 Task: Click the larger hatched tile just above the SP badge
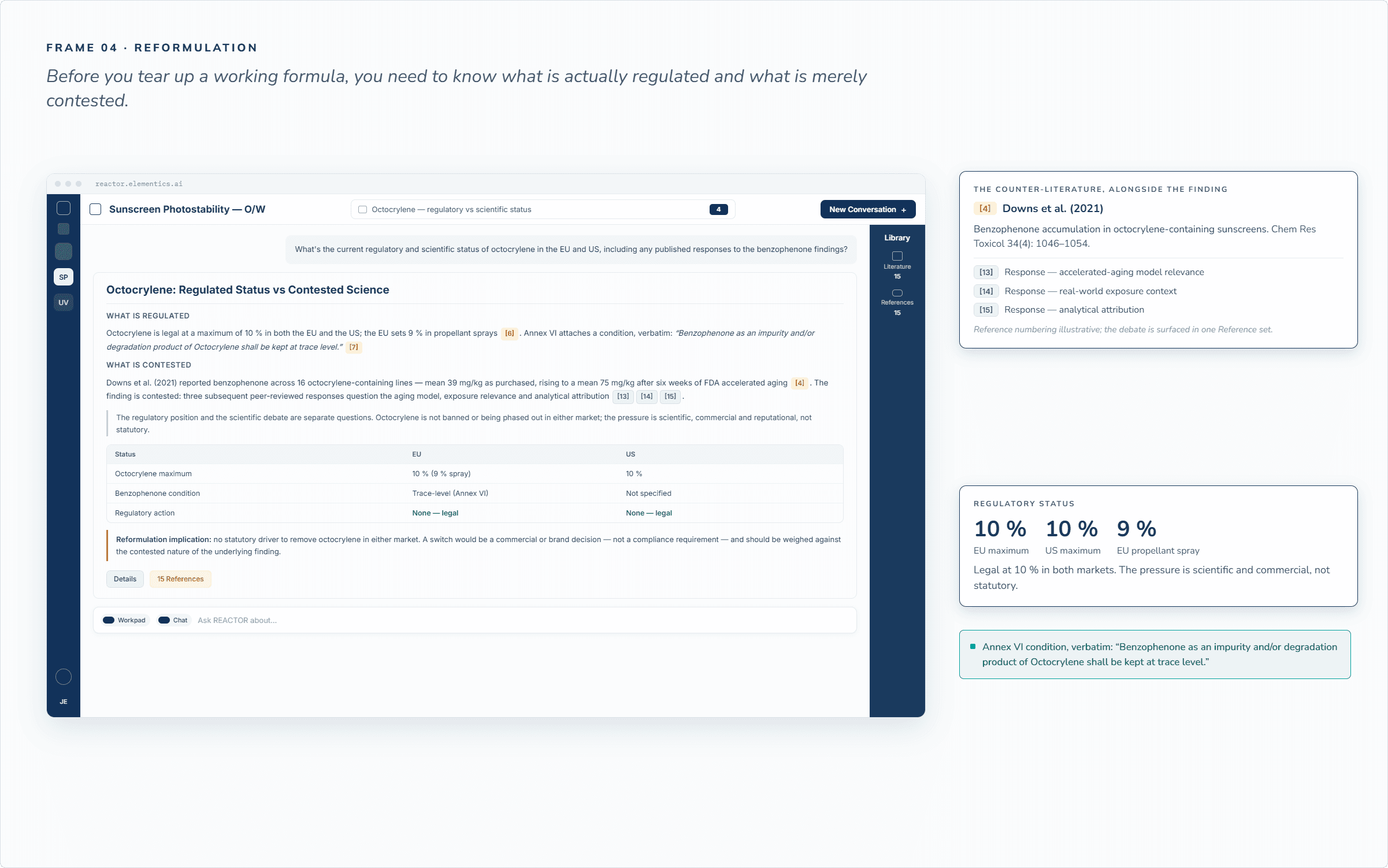pos(64,251)
